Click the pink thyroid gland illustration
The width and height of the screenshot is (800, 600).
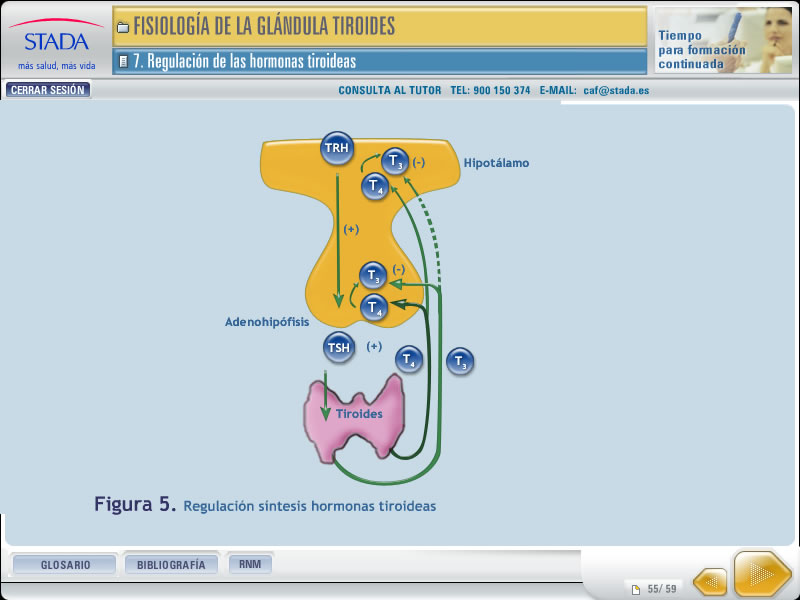pos(355,418)
